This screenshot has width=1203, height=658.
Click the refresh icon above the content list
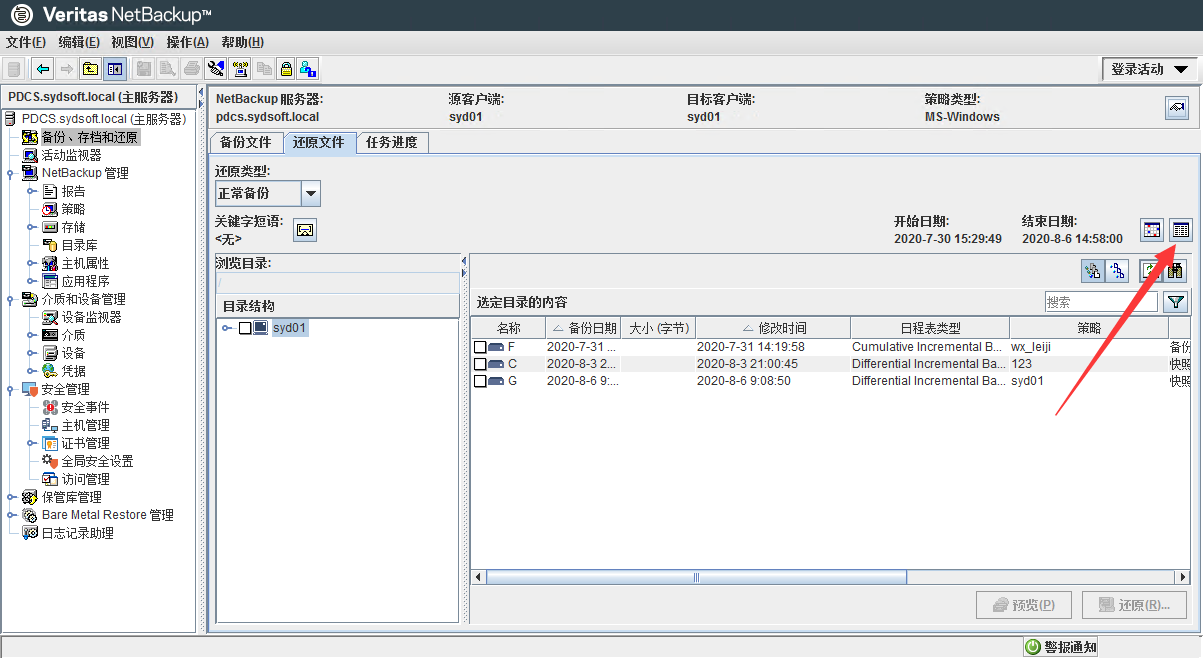pos(1150,271)
